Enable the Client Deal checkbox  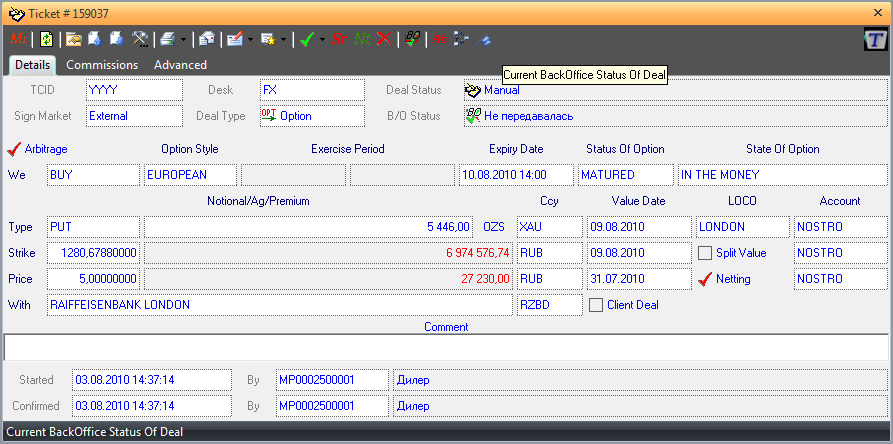pos(596,305)
